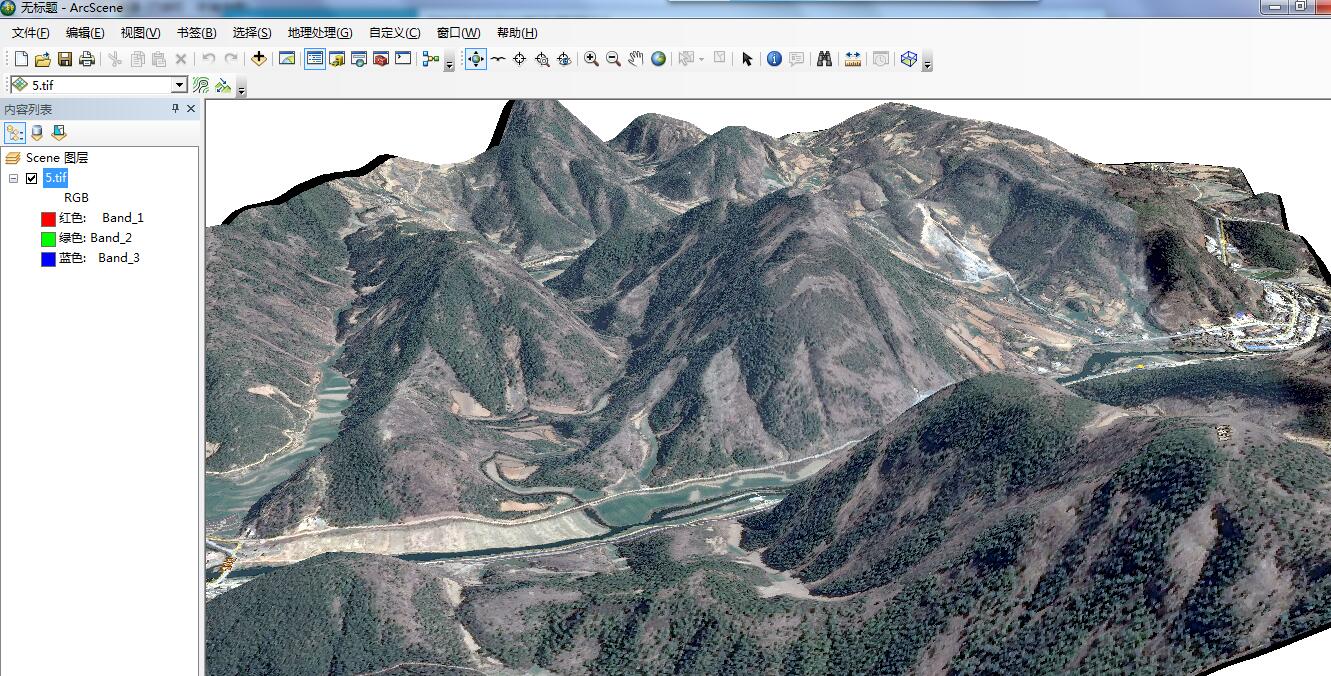Image resolution: width=1331 pixels, height=676 pixels.
Task: Open the Catalog window icon
Action: tap(337, 59)
